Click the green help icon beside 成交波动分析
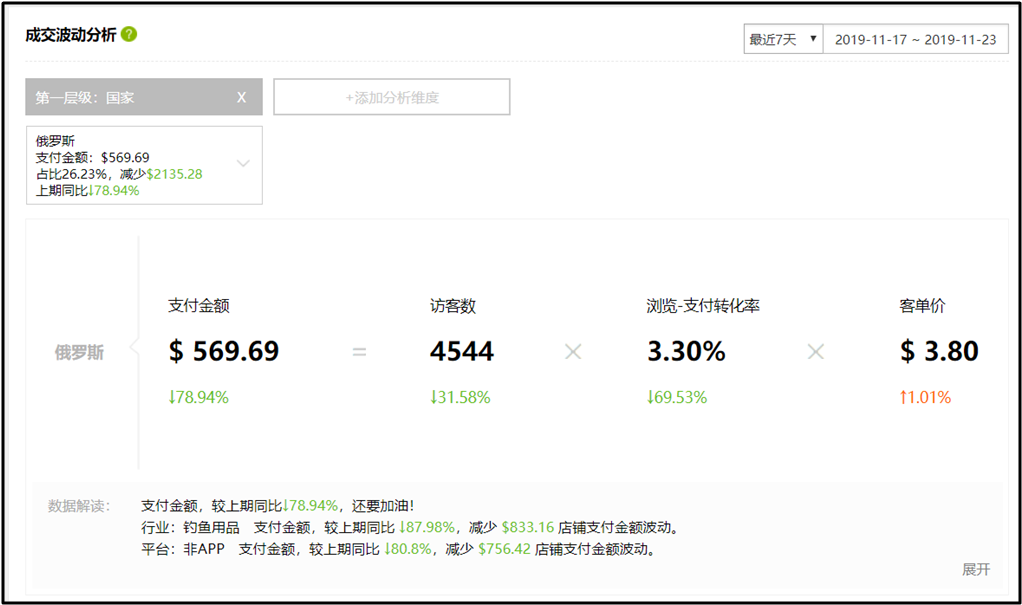 [129, 34]
